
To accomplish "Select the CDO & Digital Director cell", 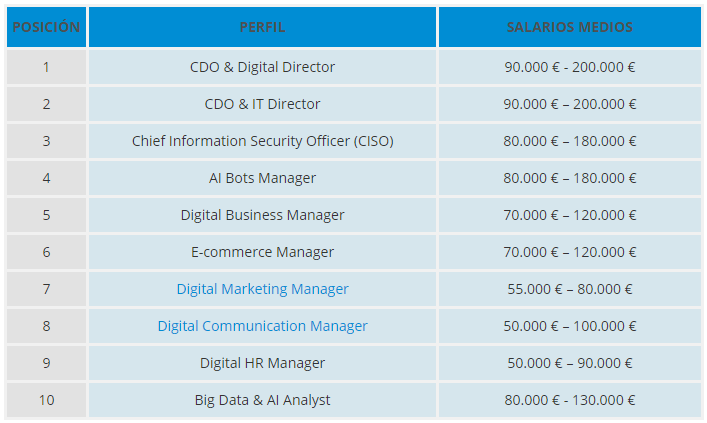I will 262,67.
